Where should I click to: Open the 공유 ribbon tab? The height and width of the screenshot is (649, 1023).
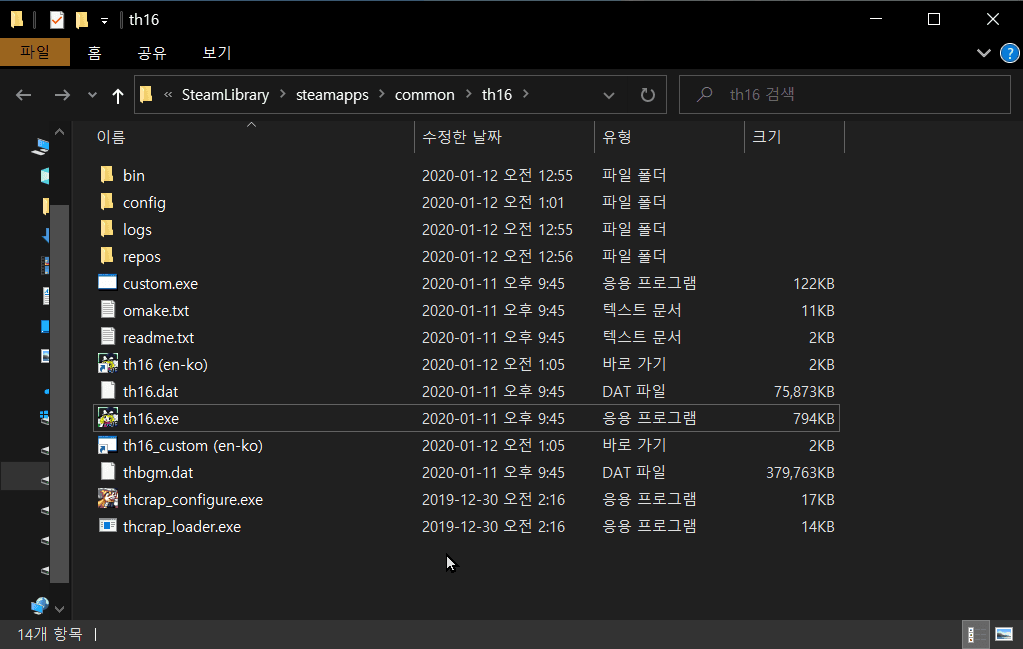coord(152,53)
